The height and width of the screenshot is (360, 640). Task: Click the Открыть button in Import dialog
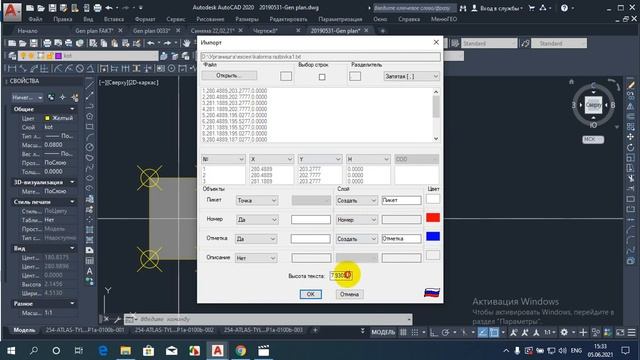pyautogui.click(x=229, y=76)
